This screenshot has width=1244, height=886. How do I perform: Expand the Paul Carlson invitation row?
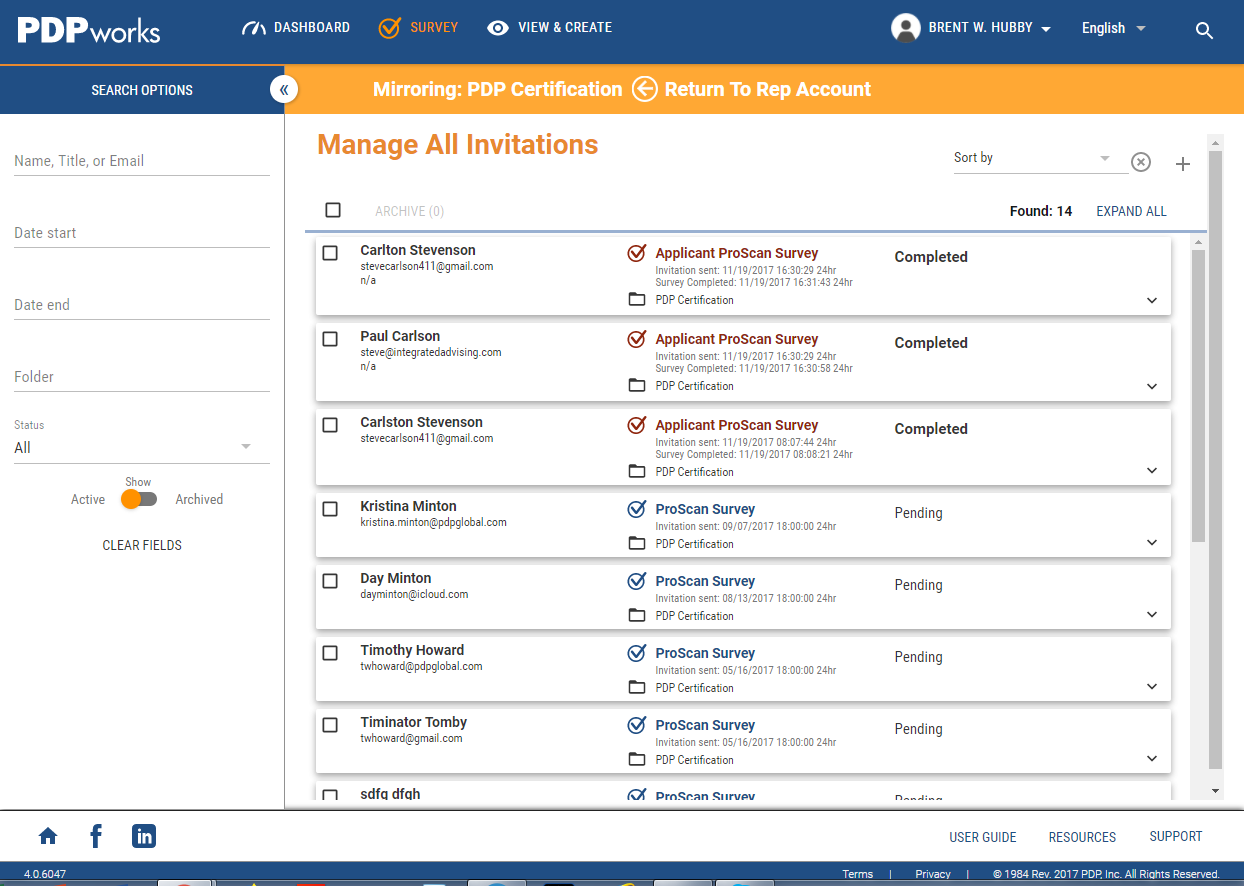point(1152,386)
